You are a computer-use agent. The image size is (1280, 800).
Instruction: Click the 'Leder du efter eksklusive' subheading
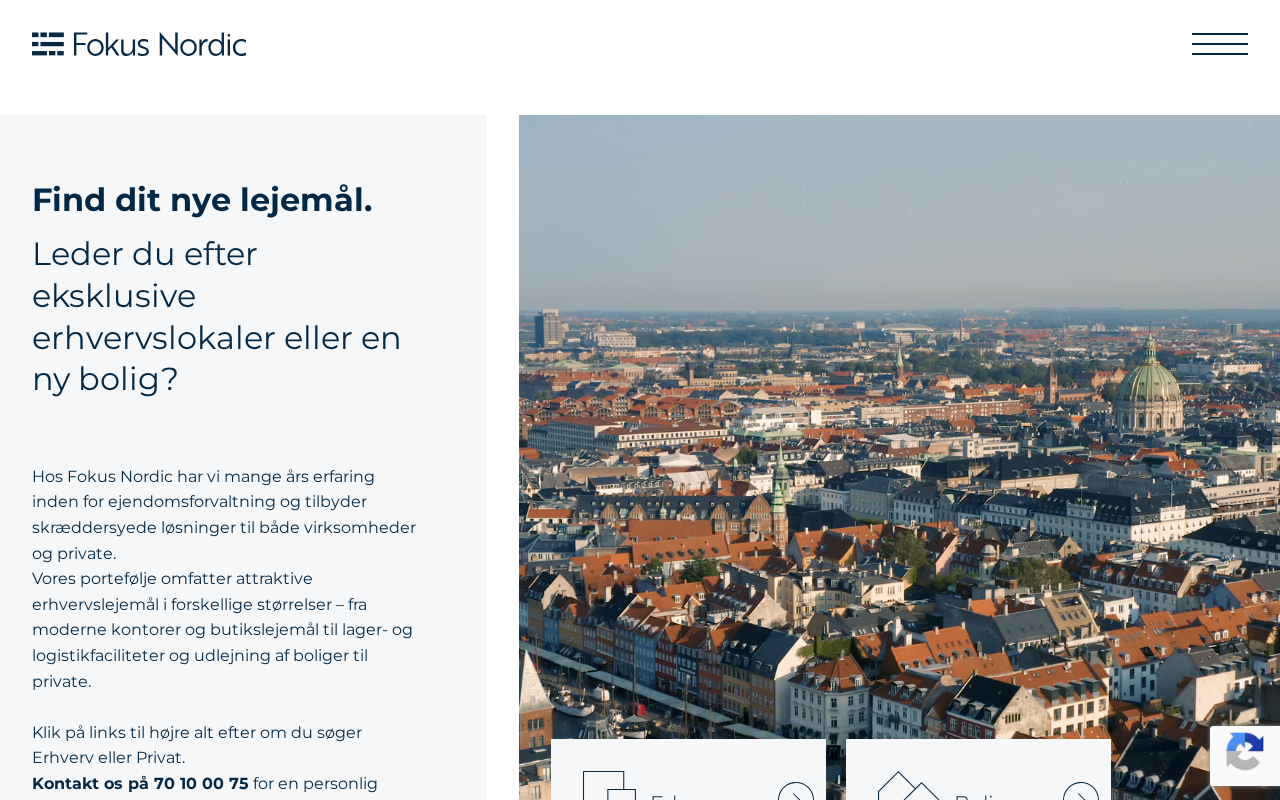[x=217, y=316]
